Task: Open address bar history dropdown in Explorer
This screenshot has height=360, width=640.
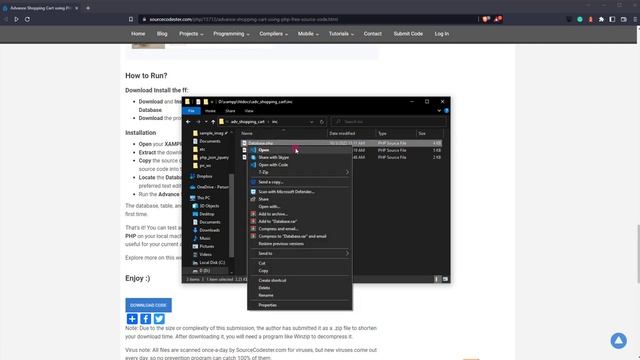Action: coord(311,122)
